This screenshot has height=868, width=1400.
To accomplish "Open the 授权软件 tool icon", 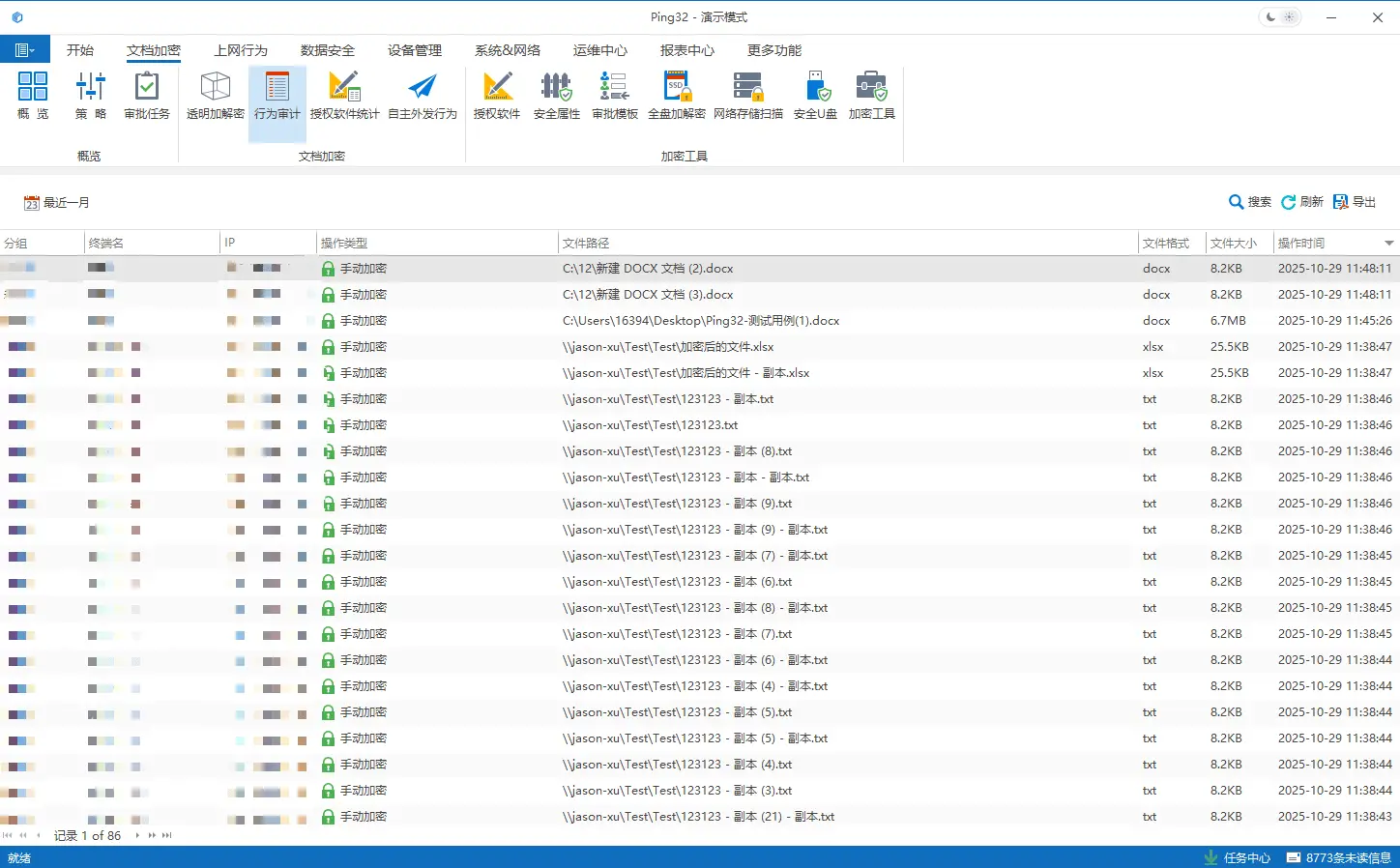I will click(497, 95).
